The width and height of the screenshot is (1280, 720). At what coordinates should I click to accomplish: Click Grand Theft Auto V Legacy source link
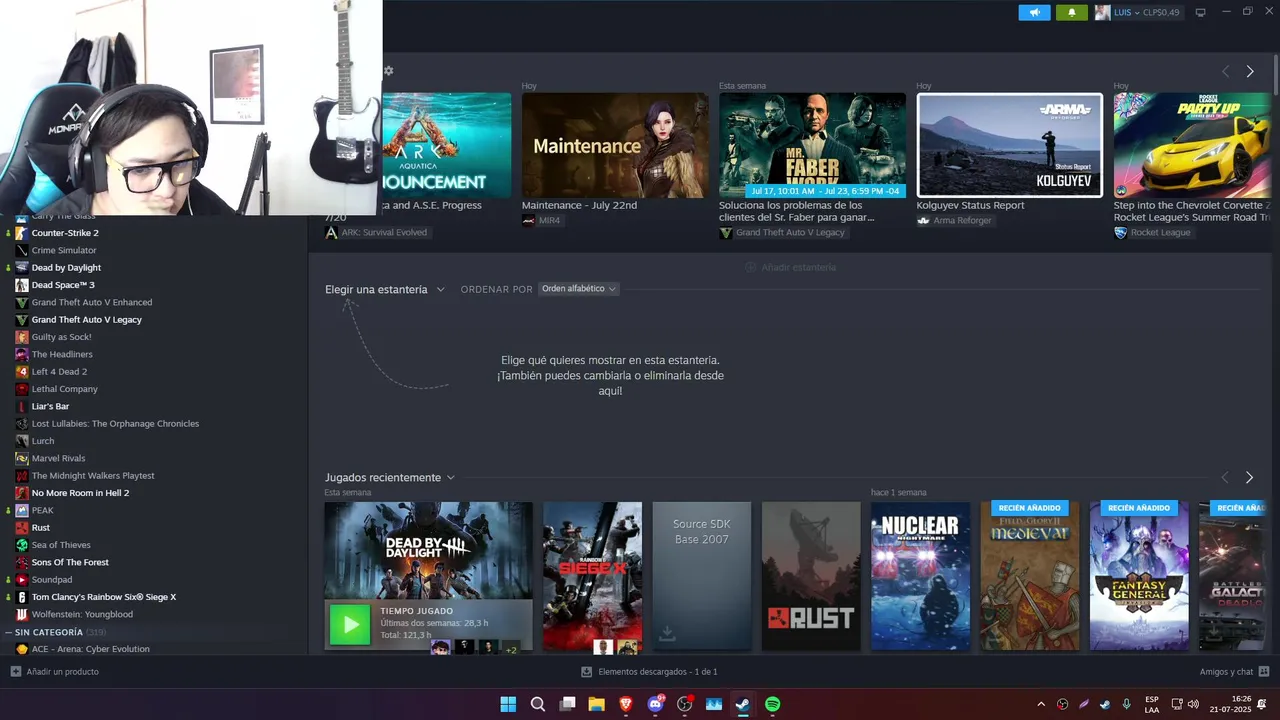(x=790, y=232)
